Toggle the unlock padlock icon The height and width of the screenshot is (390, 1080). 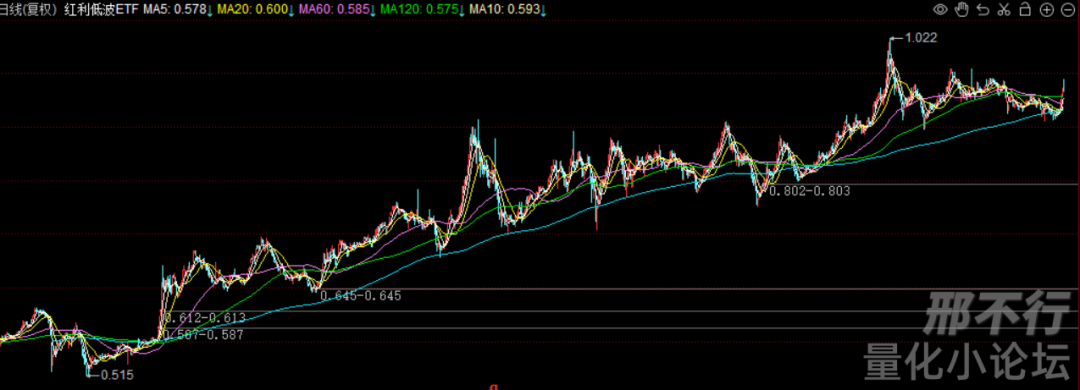pyautogui.click(x=1025, y=10)
